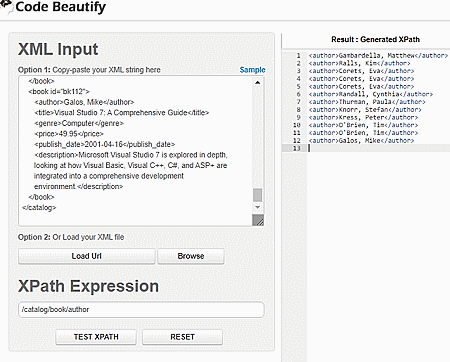
Task: Select result line 1 Gambardella author
Action: [378, 56]
